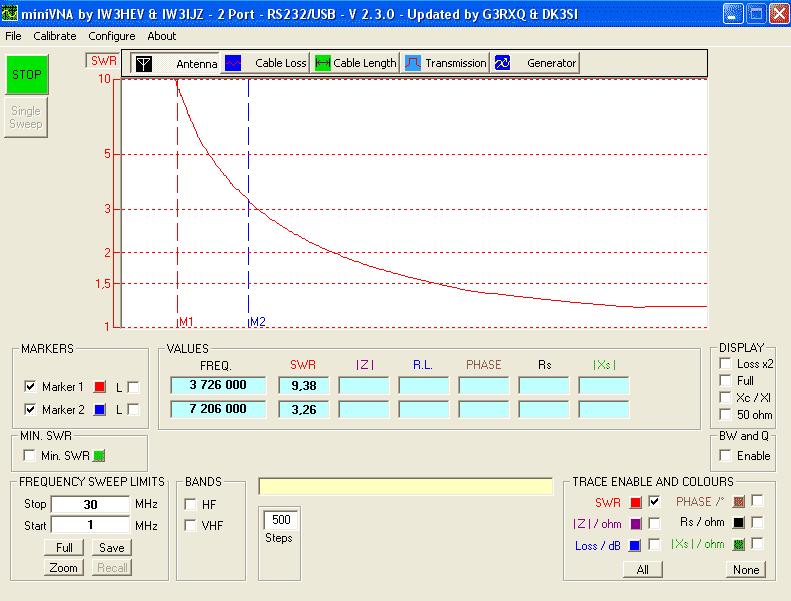Check the 50 ohm display option
Screen dimensions: 791x601
725,414
